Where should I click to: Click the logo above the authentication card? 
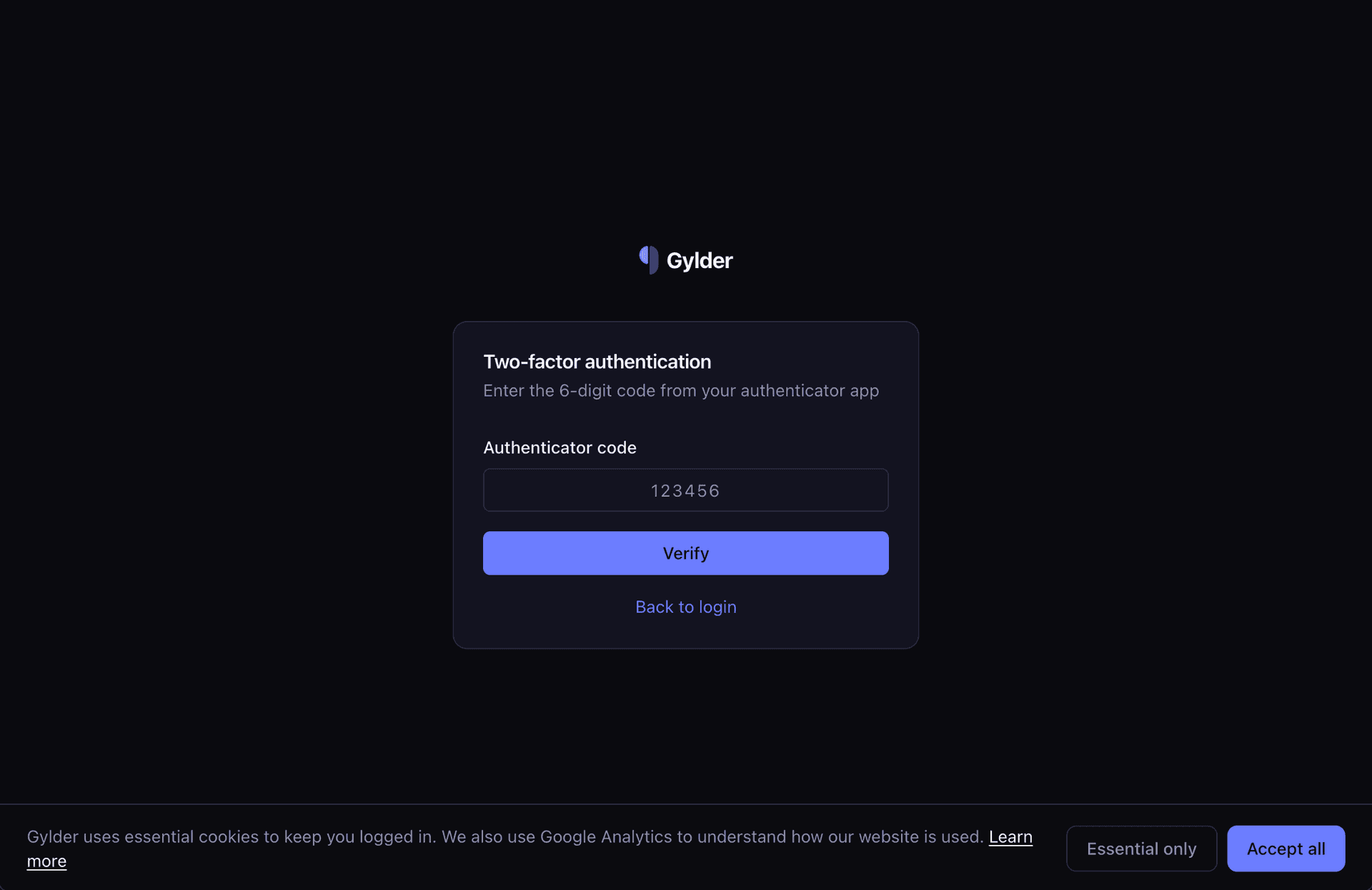pos(685,260)
